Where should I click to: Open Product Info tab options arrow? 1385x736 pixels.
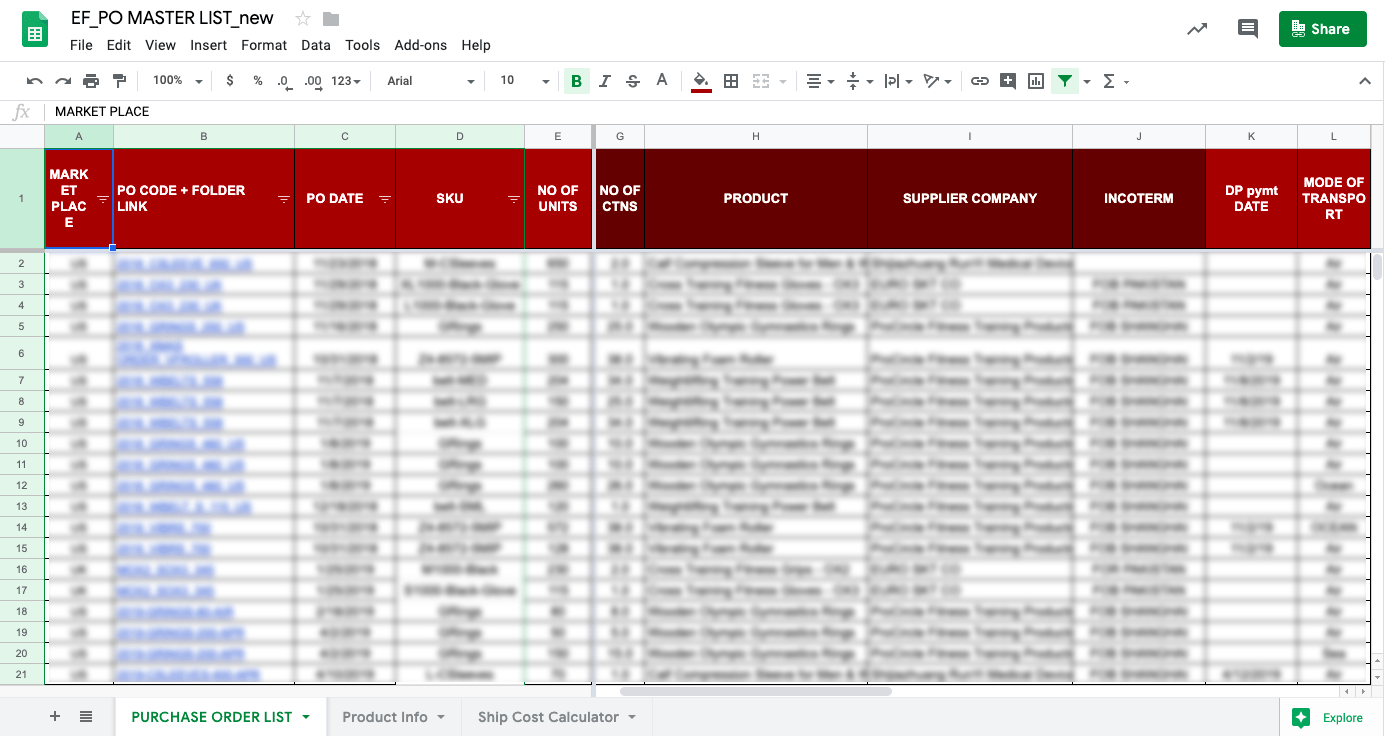click(441, 717)
